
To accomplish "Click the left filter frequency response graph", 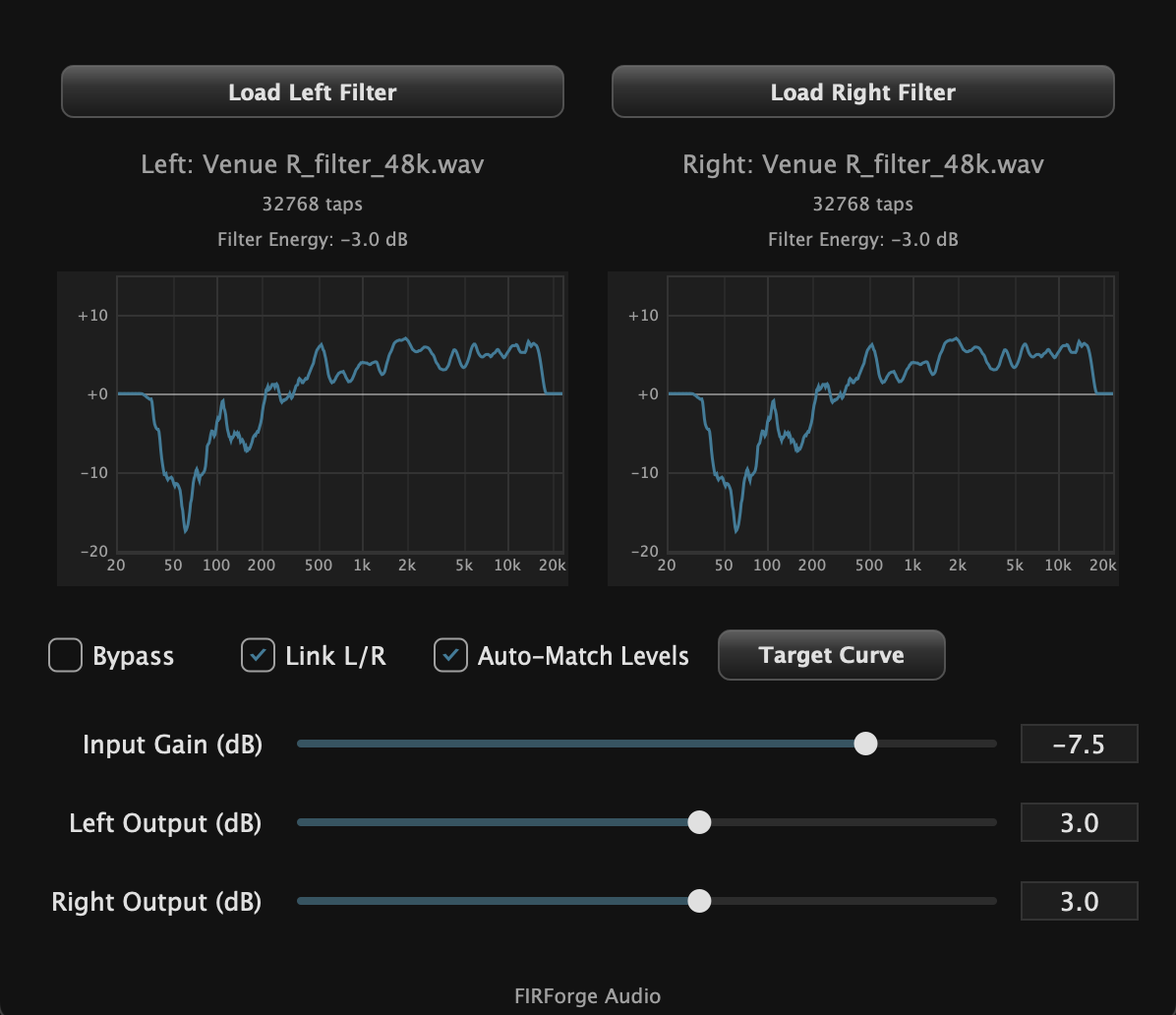I will [312, 429].
